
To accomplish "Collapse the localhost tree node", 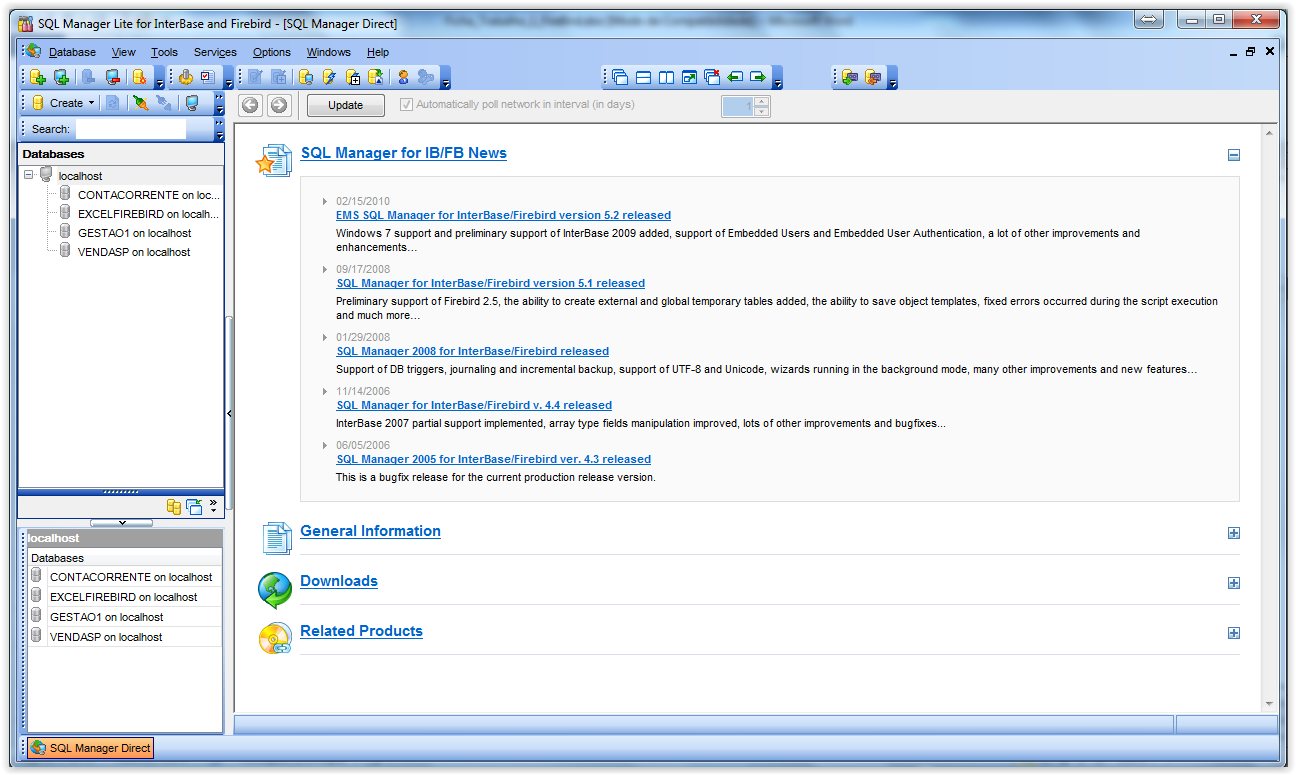I will tap(29, 175).
